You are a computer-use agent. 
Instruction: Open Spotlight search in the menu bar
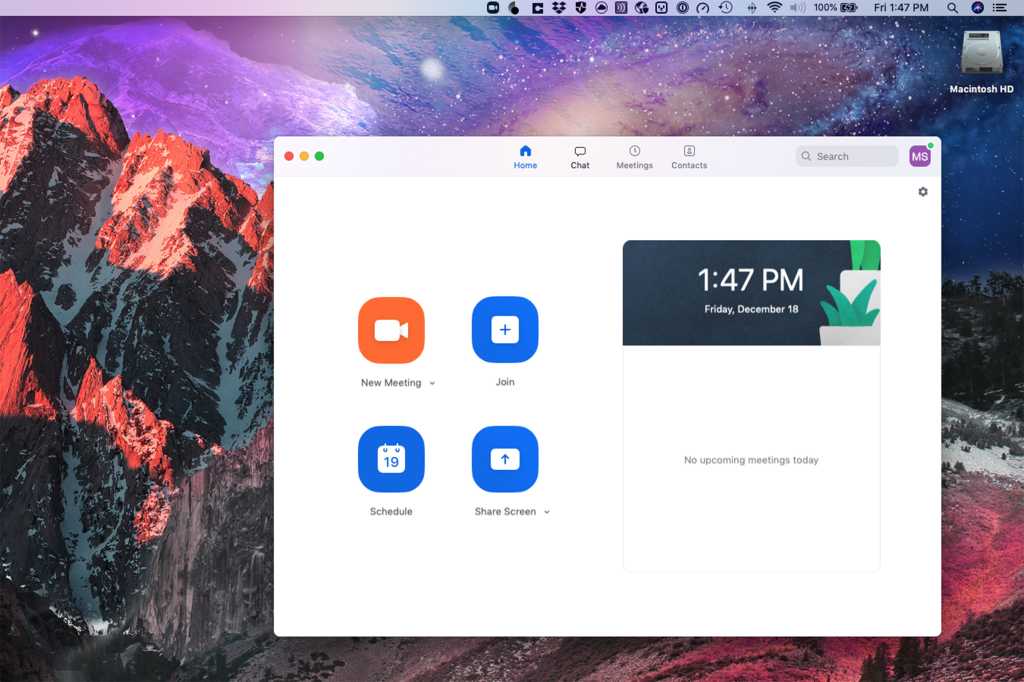tap(952, 8)
